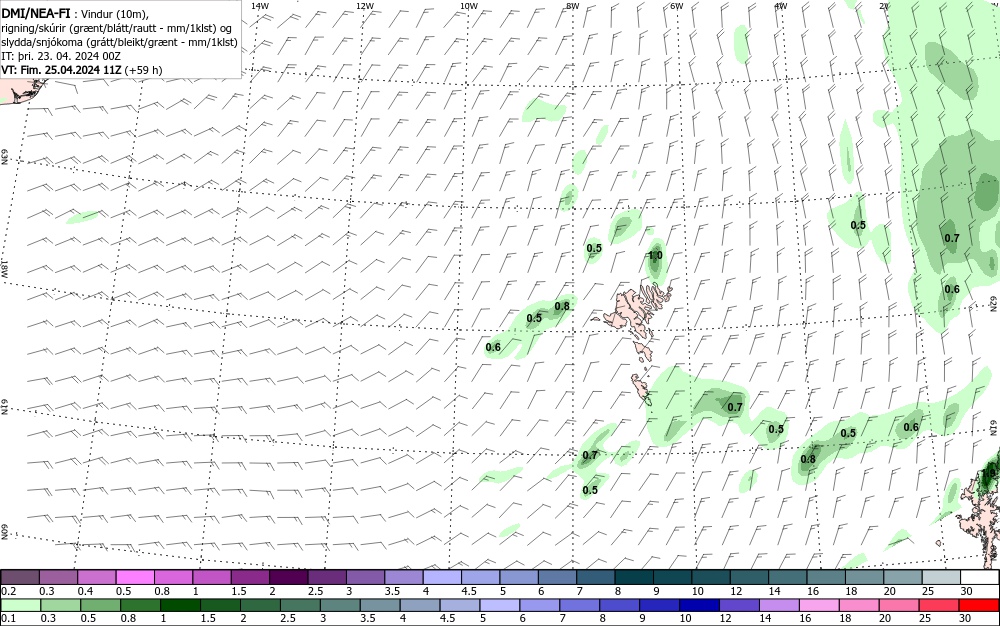The height and width of the screenshot is (626, 1000).
Task: Select Suðuroy, the southernmost Faroe island
Action: click(640, 389)
